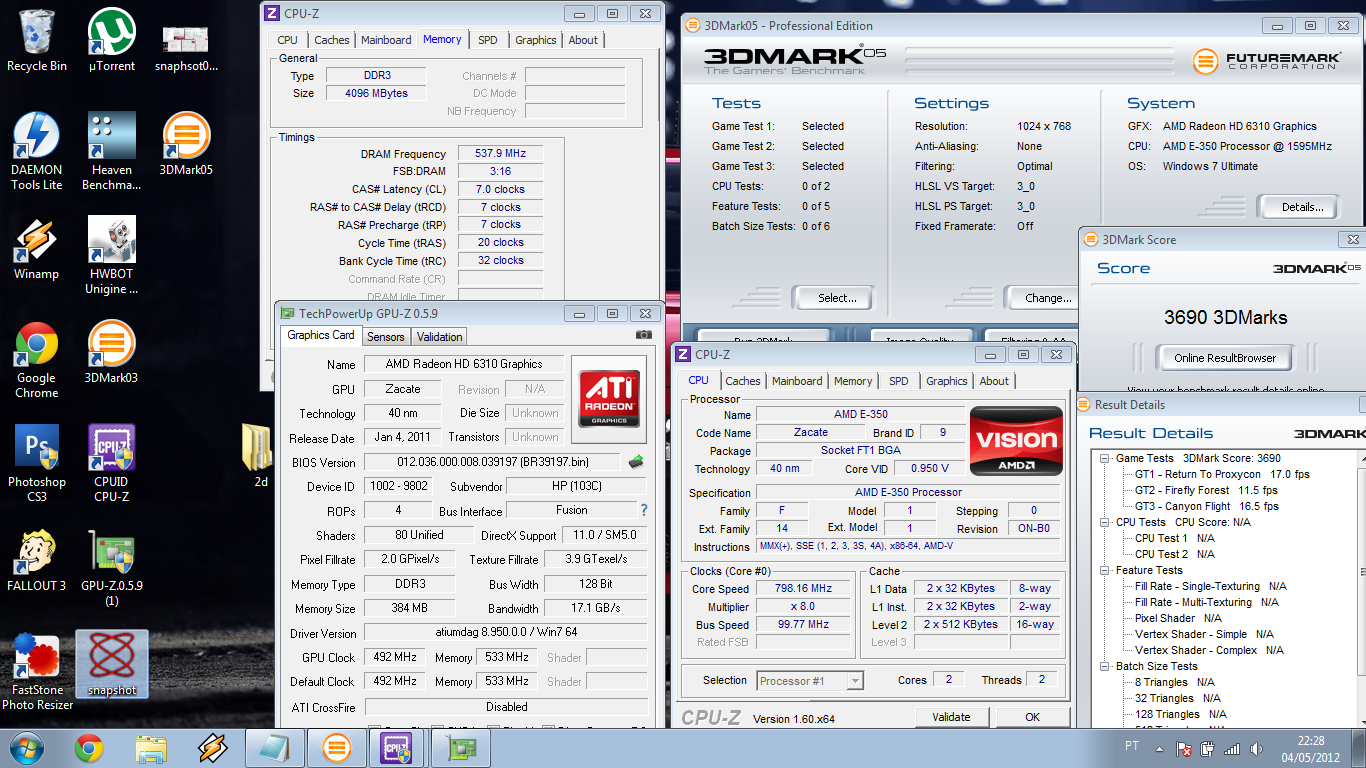Open Caches tab in the AMD E-350 CPU-Z window
Viewport: 1366px width, 768px height.
tap(743, 381)
